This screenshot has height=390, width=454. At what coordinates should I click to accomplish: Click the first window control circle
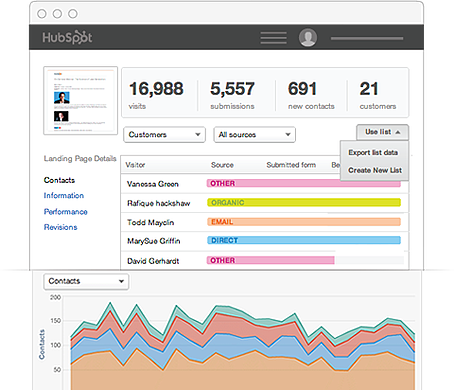42,14
